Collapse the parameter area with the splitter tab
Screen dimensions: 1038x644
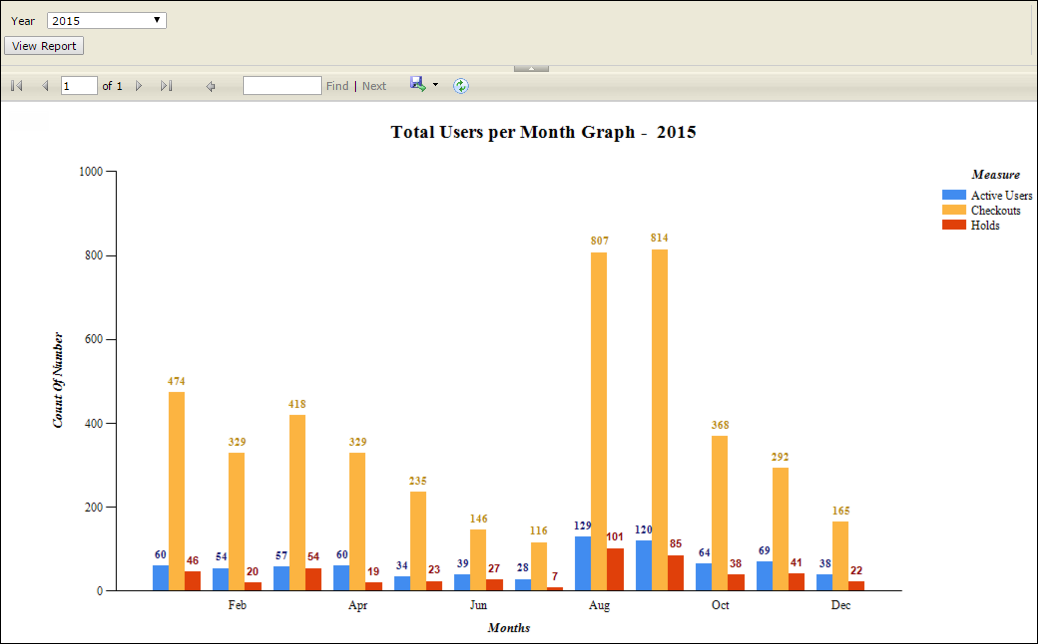[530, 67]
